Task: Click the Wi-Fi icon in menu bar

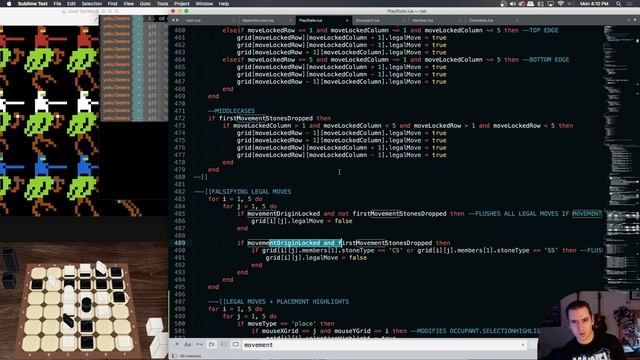Action: [x=561, y=4]
